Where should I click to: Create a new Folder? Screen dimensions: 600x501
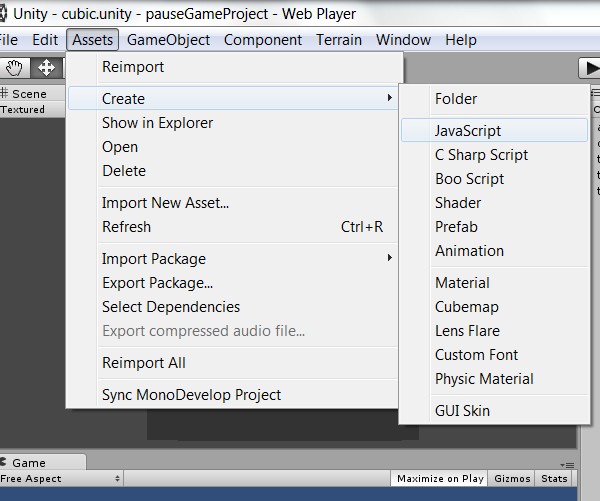click(x=494, y=99)
